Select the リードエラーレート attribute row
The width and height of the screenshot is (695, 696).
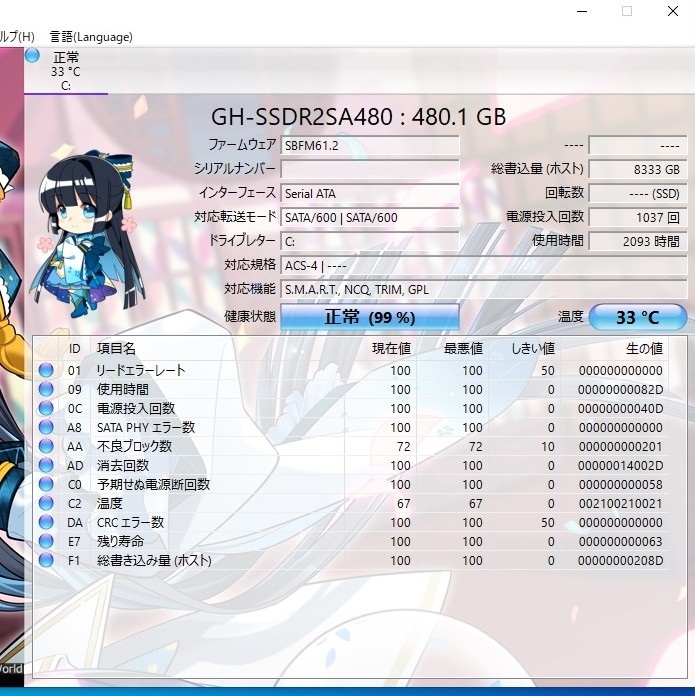pyautogui.click(x=351, y=370)
